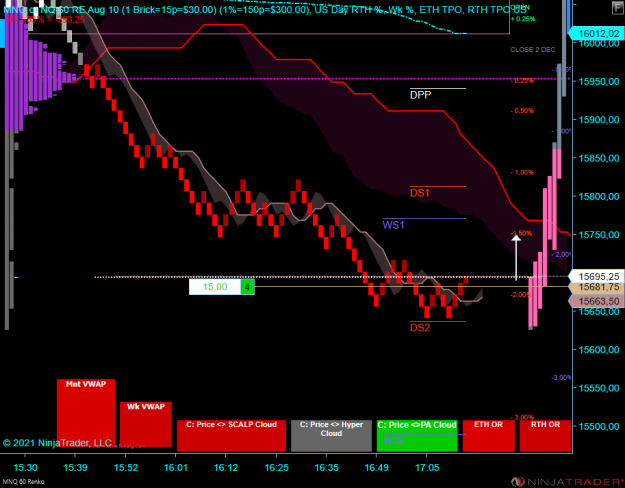Click the 17:05 time axis label
Image resolution: width=625 pixels, height=488 pixels.
tap(427, 467)
